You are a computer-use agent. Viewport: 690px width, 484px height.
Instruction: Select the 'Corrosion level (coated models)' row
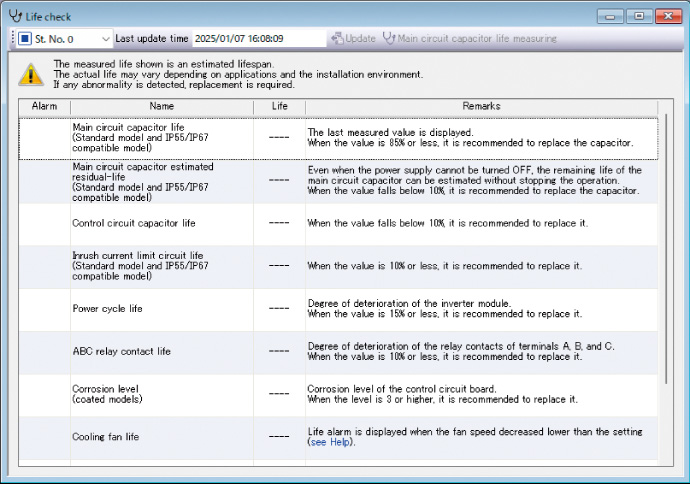click(338, 394)
